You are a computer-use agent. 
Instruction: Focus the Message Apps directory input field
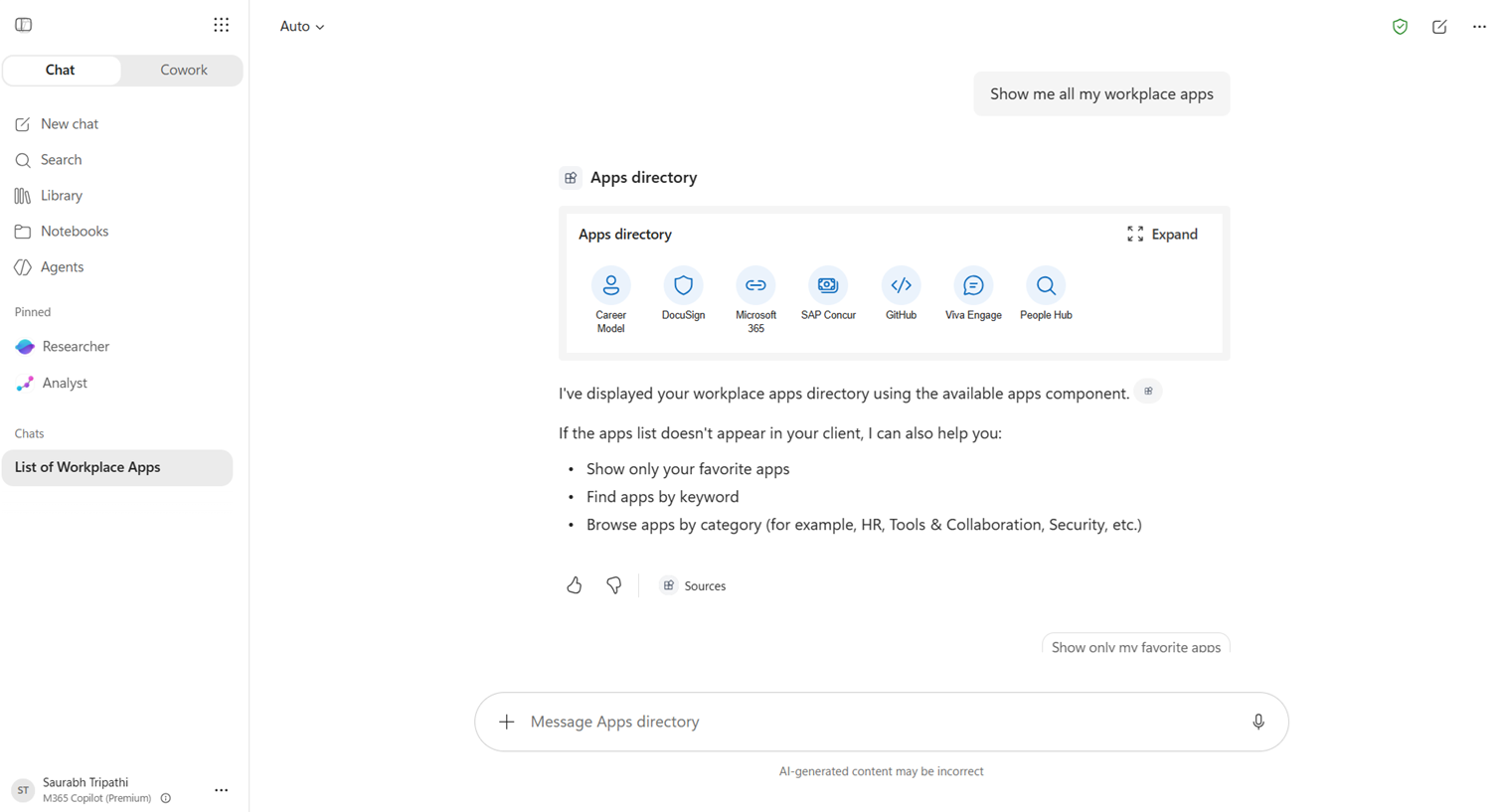click(x=882, y=722)
